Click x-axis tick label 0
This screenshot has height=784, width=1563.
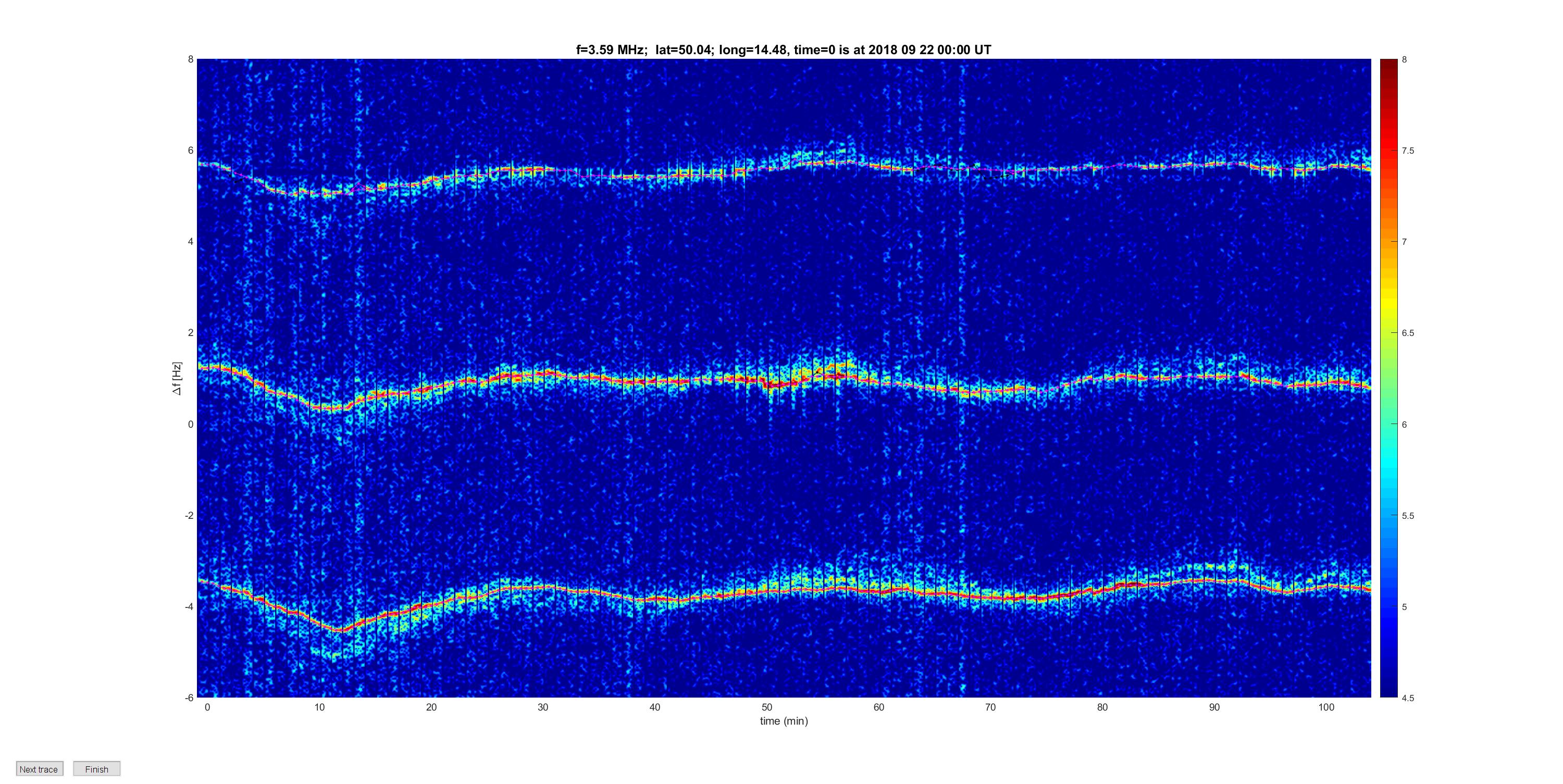207,707
